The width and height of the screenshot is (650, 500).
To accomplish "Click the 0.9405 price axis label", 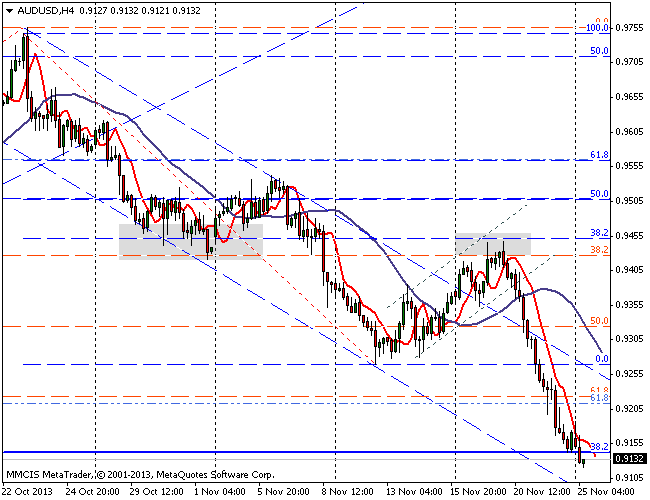I will pyautogui.click(x=630, y=270).
